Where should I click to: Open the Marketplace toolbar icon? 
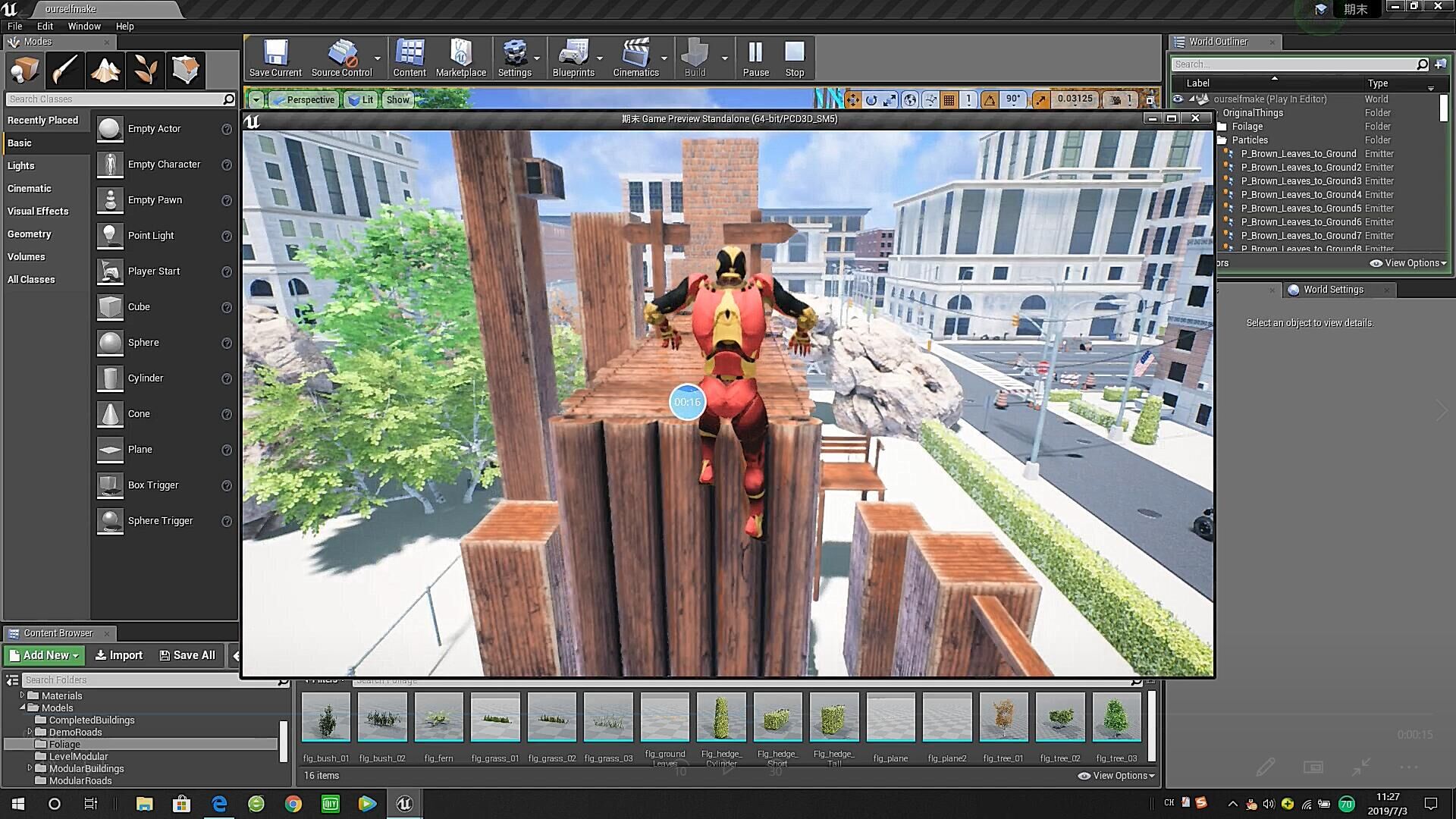[x=460, y=58]
